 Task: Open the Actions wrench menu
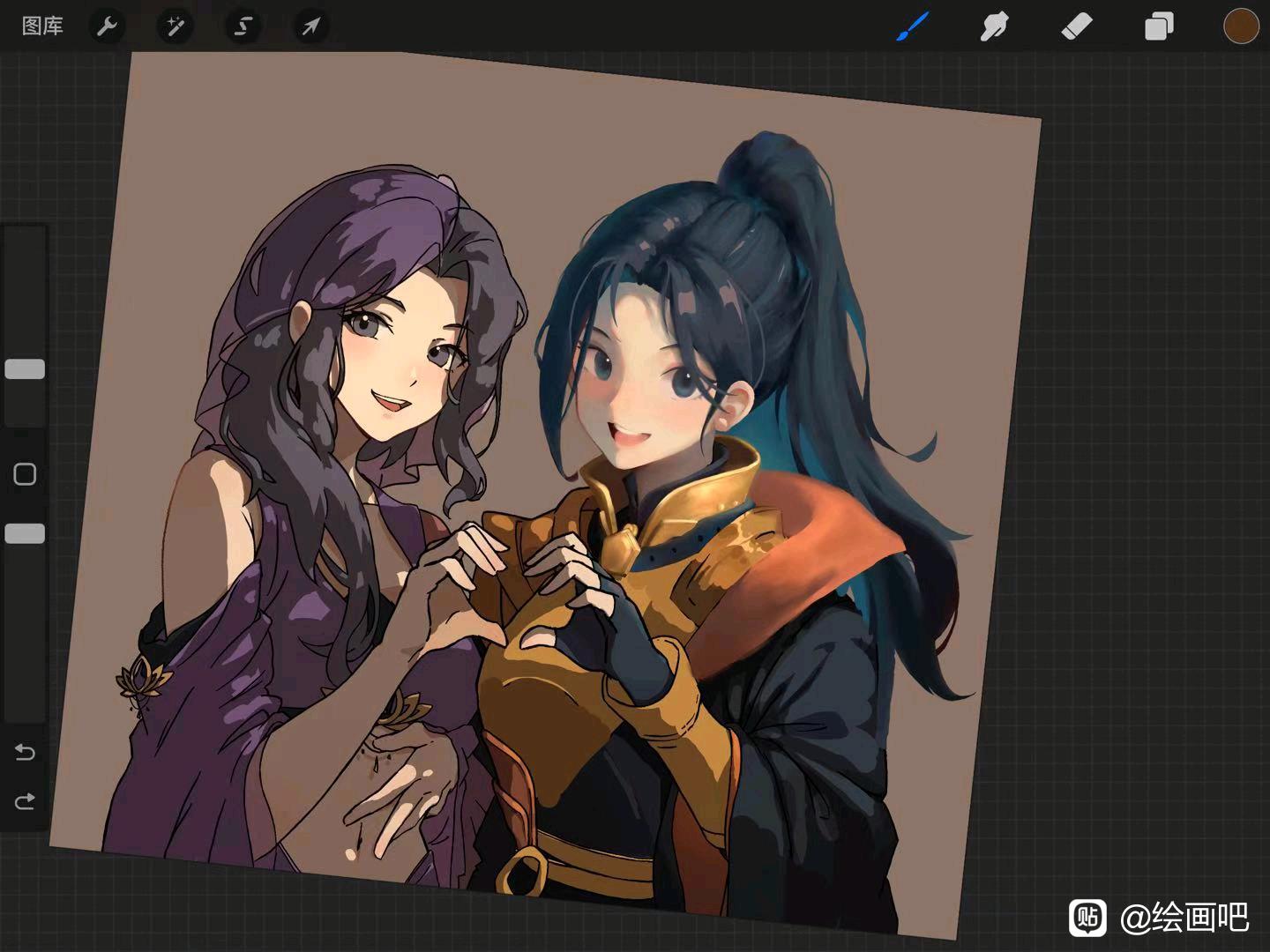(107, 26)
